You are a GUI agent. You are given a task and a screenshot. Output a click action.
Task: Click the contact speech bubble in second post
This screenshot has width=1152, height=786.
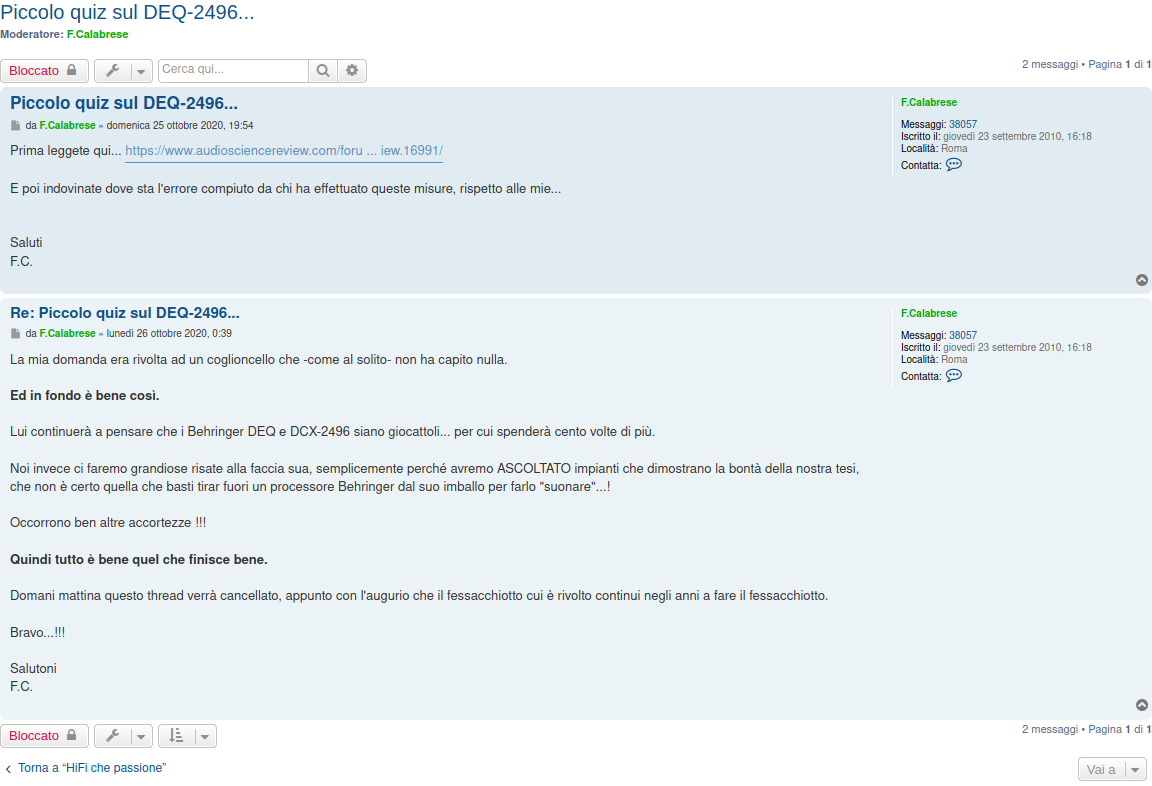[x=954, y=375]
